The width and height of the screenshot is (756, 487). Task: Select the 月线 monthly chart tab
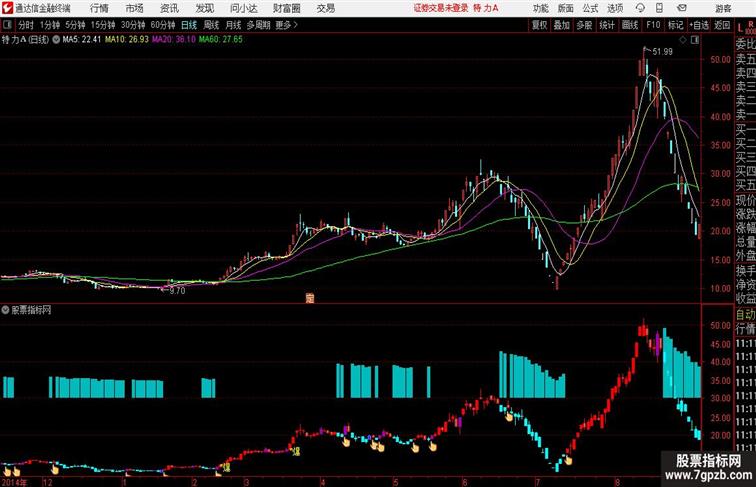(x=233, y=25)
